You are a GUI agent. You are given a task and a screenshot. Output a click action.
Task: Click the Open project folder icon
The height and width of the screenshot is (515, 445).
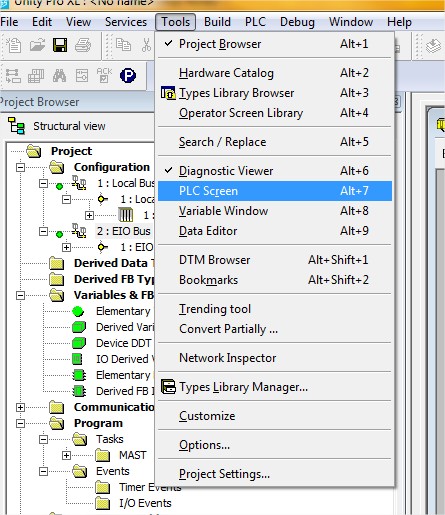[x=37, y=45]
